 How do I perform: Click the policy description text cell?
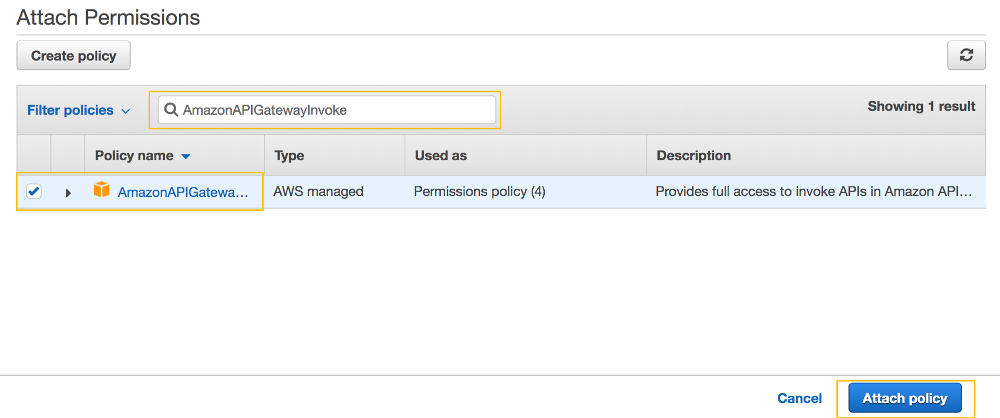point(814,191)
